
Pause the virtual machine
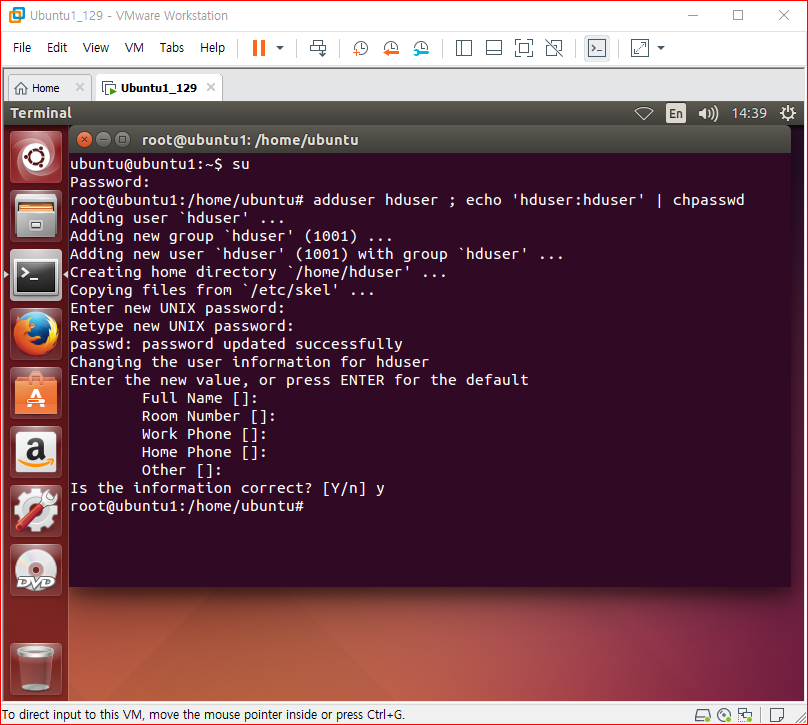[259, 48]
